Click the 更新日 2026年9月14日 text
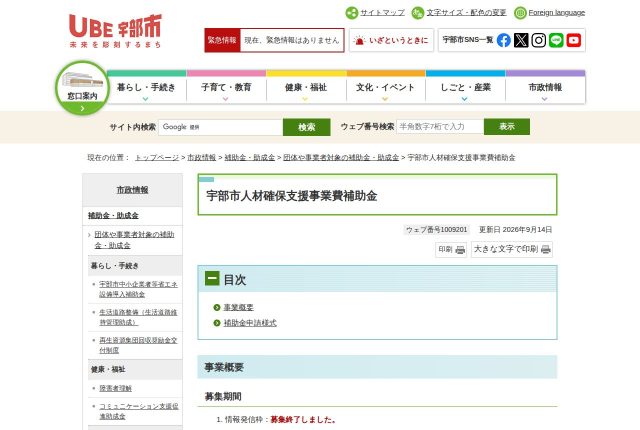This screenshot has height=430, width=640. pos(516,230)
